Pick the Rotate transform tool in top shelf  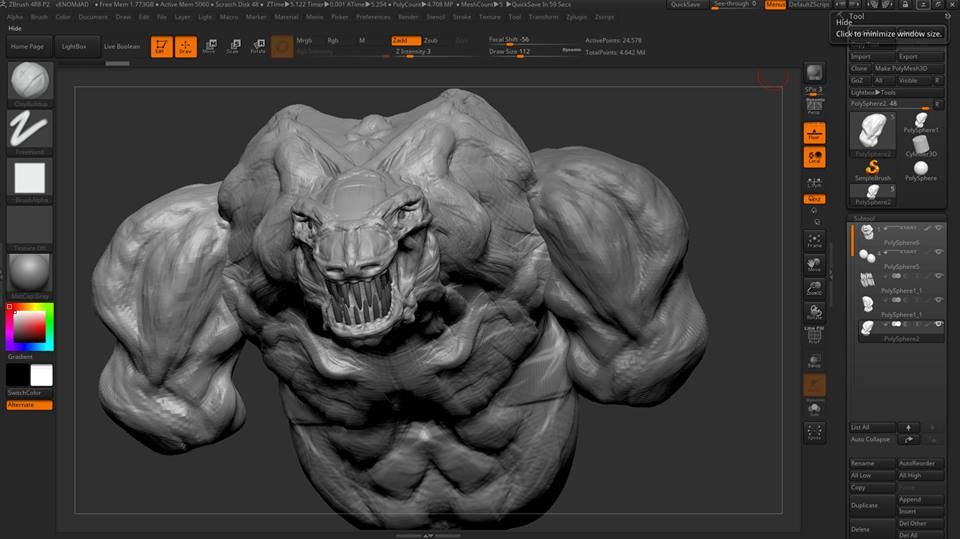click(258, 46)
